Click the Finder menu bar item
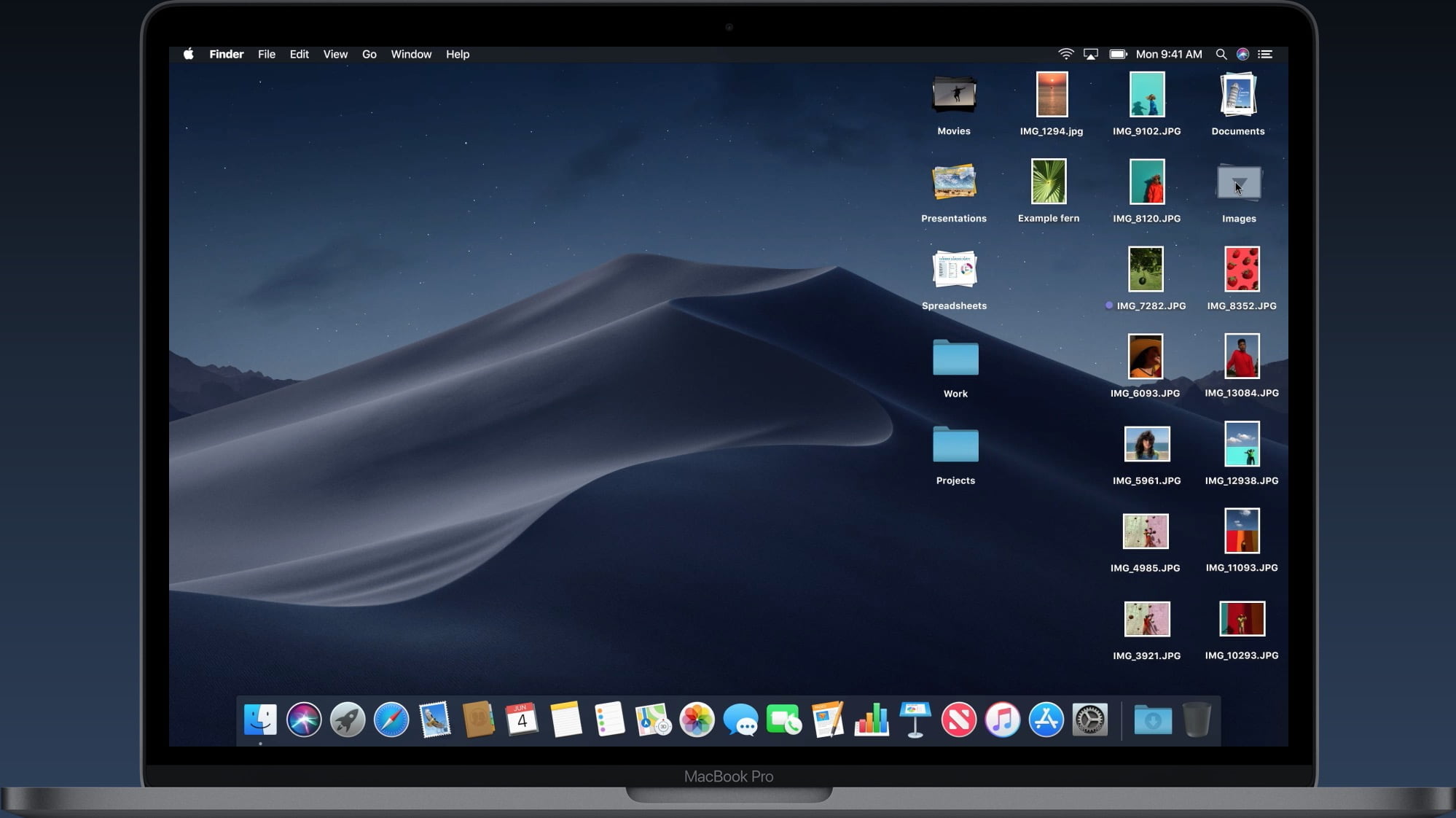 [x=226, y=53]
